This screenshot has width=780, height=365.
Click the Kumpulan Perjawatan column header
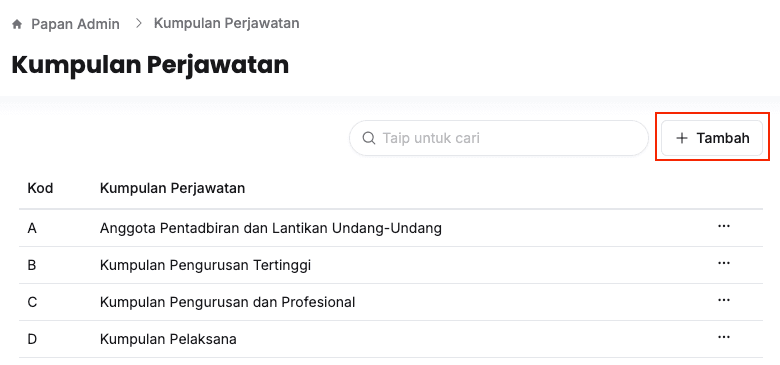tap(172, 188)
